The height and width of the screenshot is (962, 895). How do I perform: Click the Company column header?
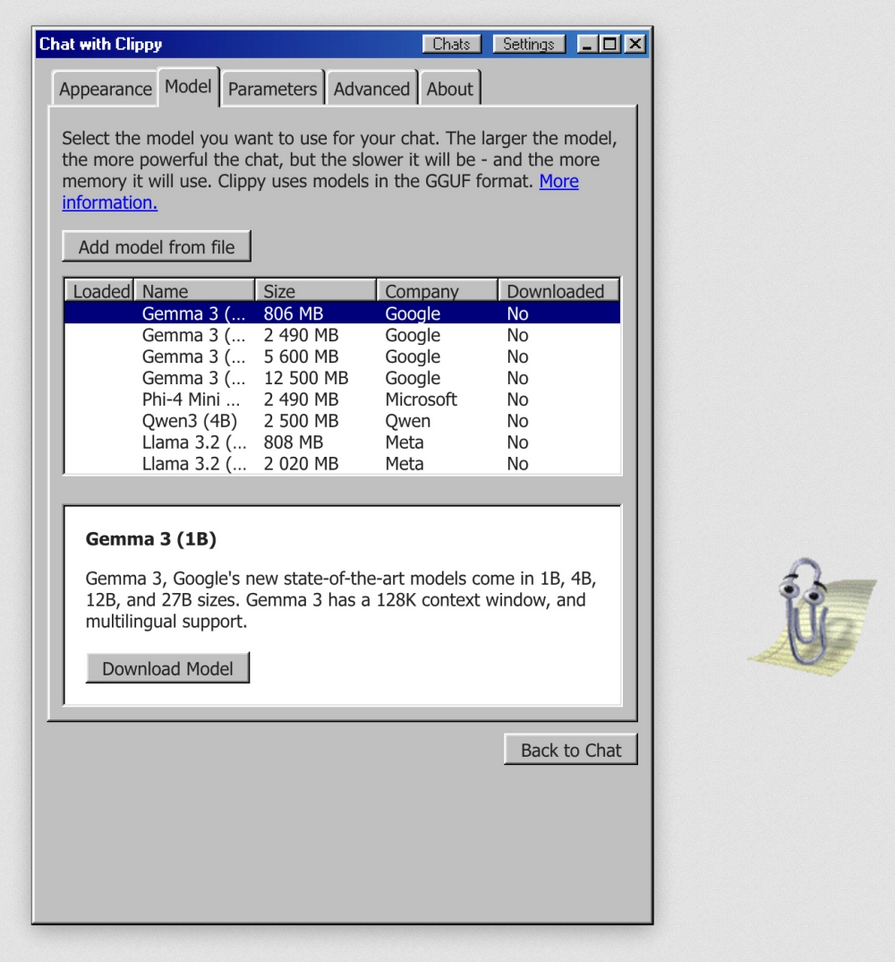(437, 291)
